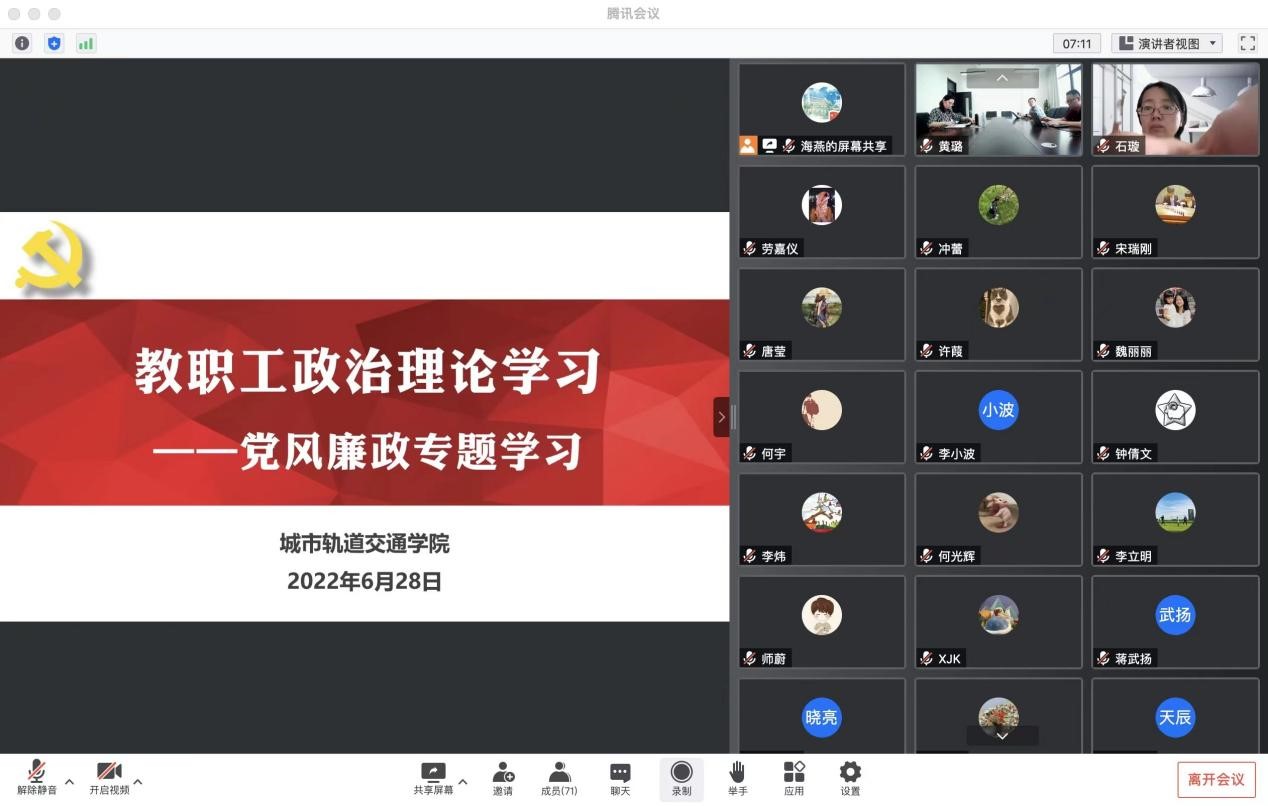Open the 应用 apps icon
1268x806 pixels.
click(794, 779)
